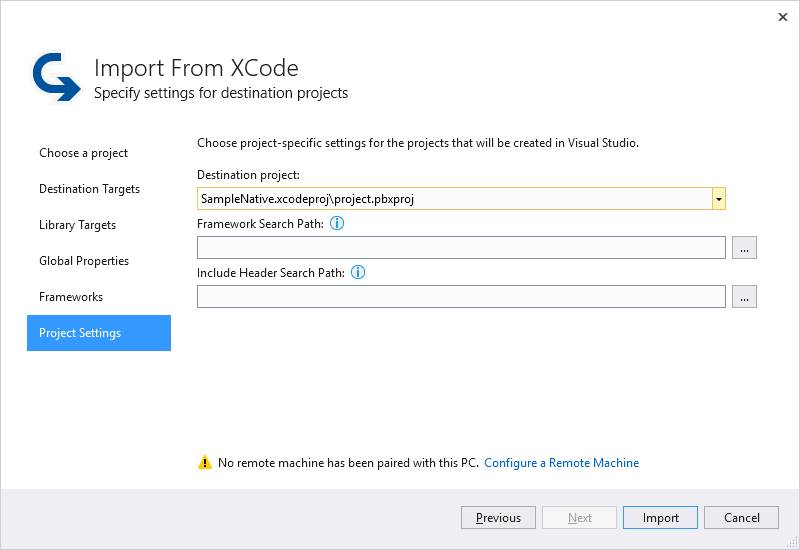Click inside Include Header Search Path field
Image resolution: width=800 pixels, height=550 pixels.
[461, 296]
